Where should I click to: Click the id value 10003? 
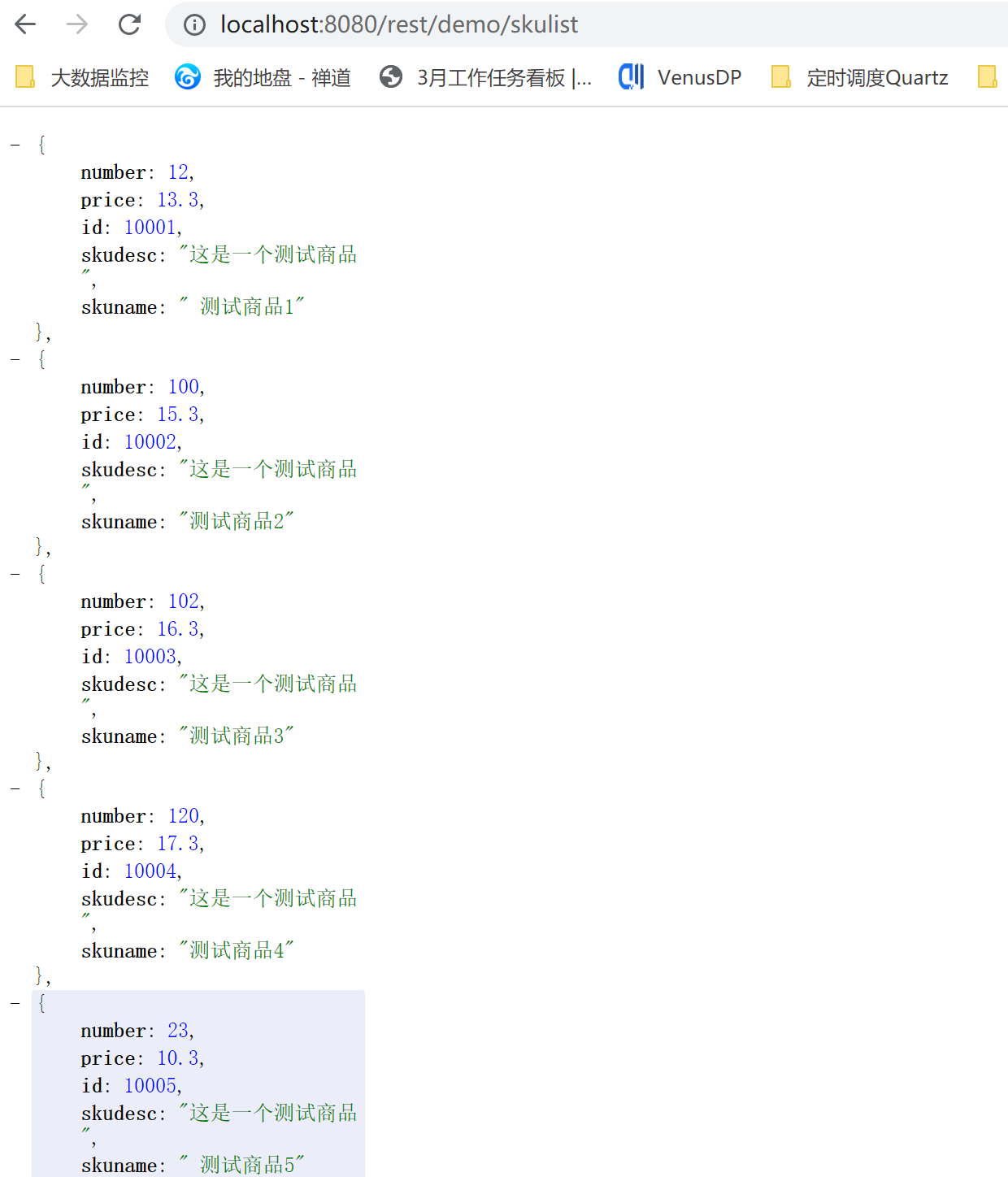point(150,657)
